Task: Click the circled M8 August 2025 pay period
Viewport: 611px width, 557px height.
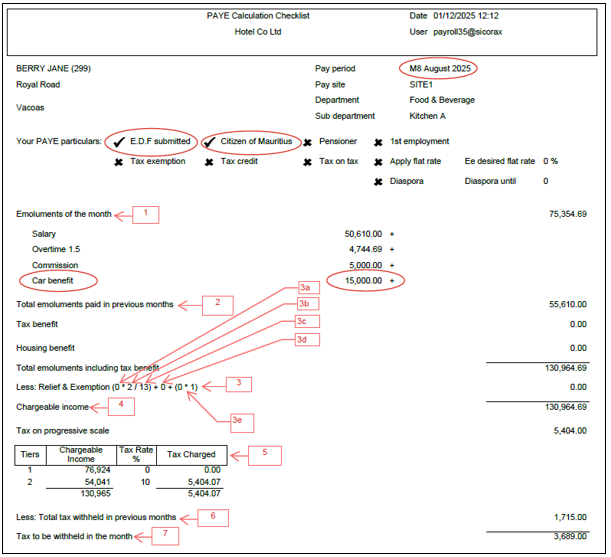Action: tap(437, 68)
